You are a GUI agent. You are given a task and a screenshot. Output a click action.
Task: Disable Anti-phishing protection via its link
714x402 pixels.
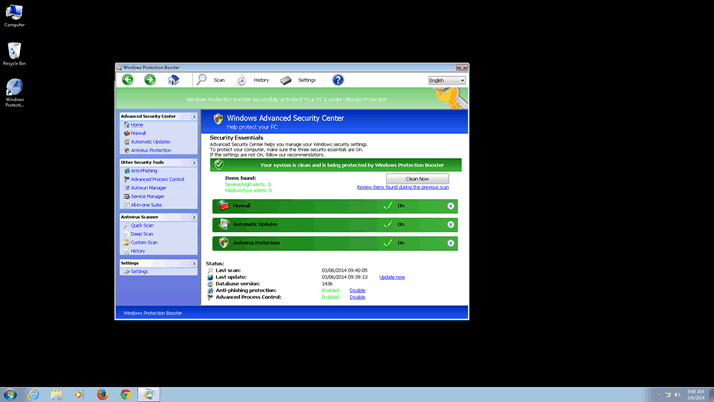pos(357,291)
